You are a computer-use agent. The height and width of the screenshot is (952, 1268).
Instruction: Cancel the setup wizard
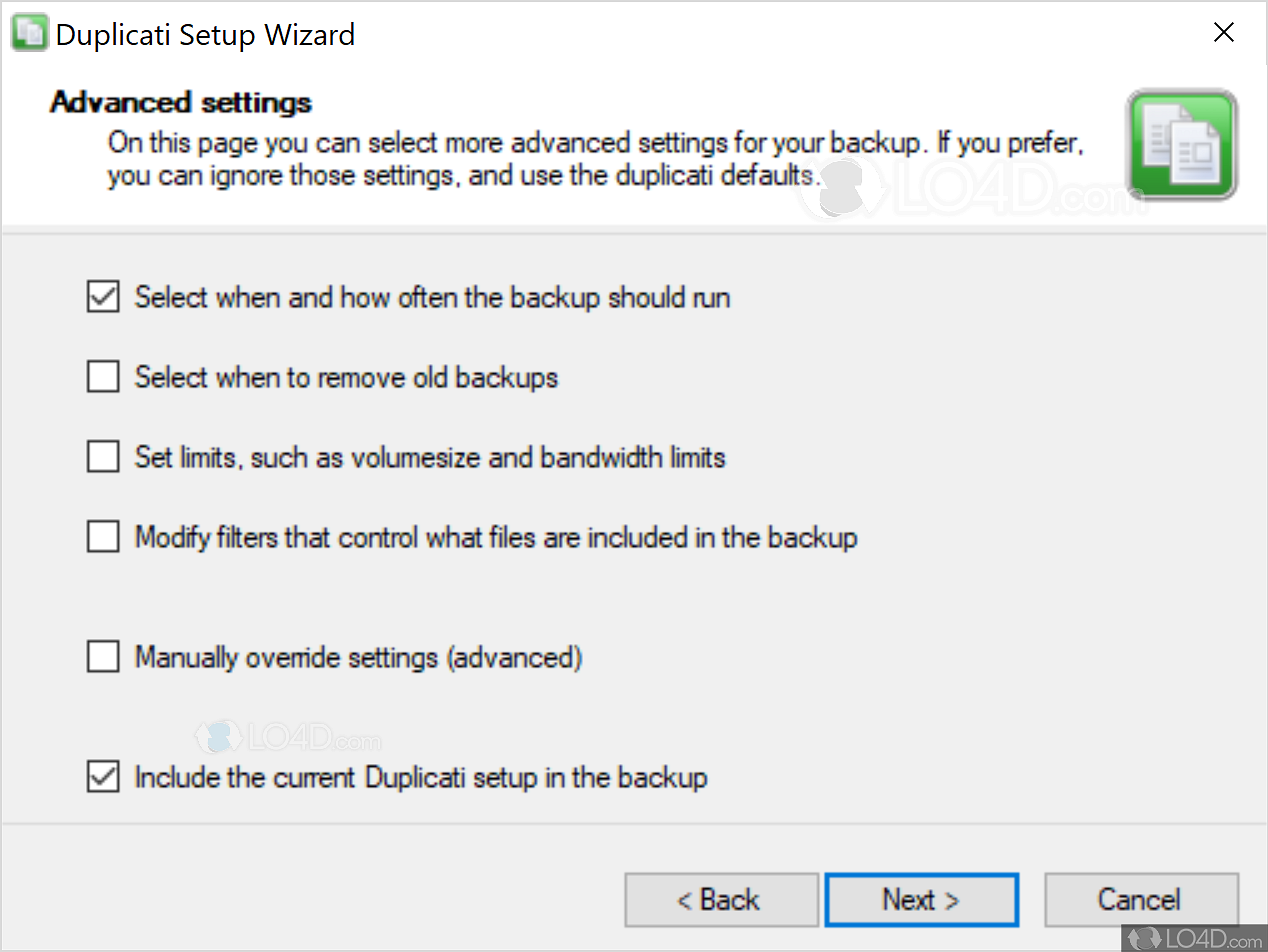tap(1141, 900)
